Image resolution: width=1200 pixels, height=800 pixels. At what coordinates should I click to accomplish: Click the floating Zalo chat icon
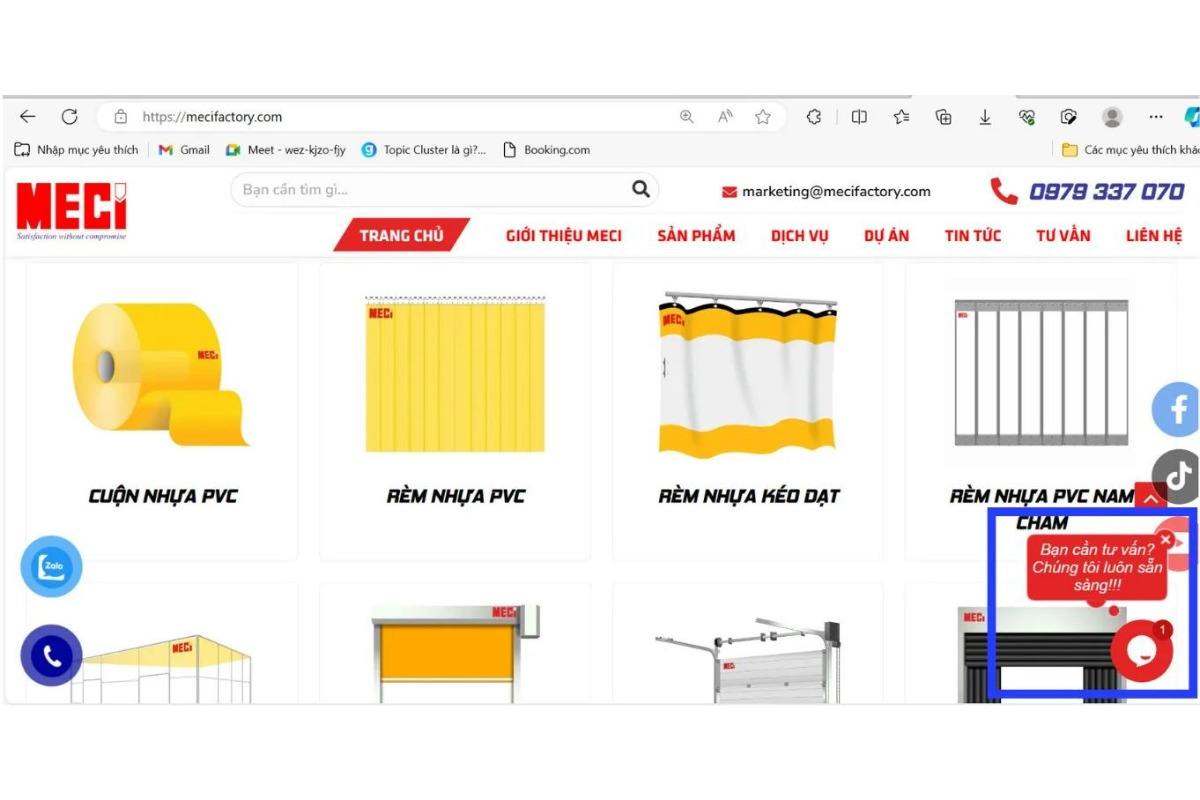pyautogui.click(x=50, y=566)
